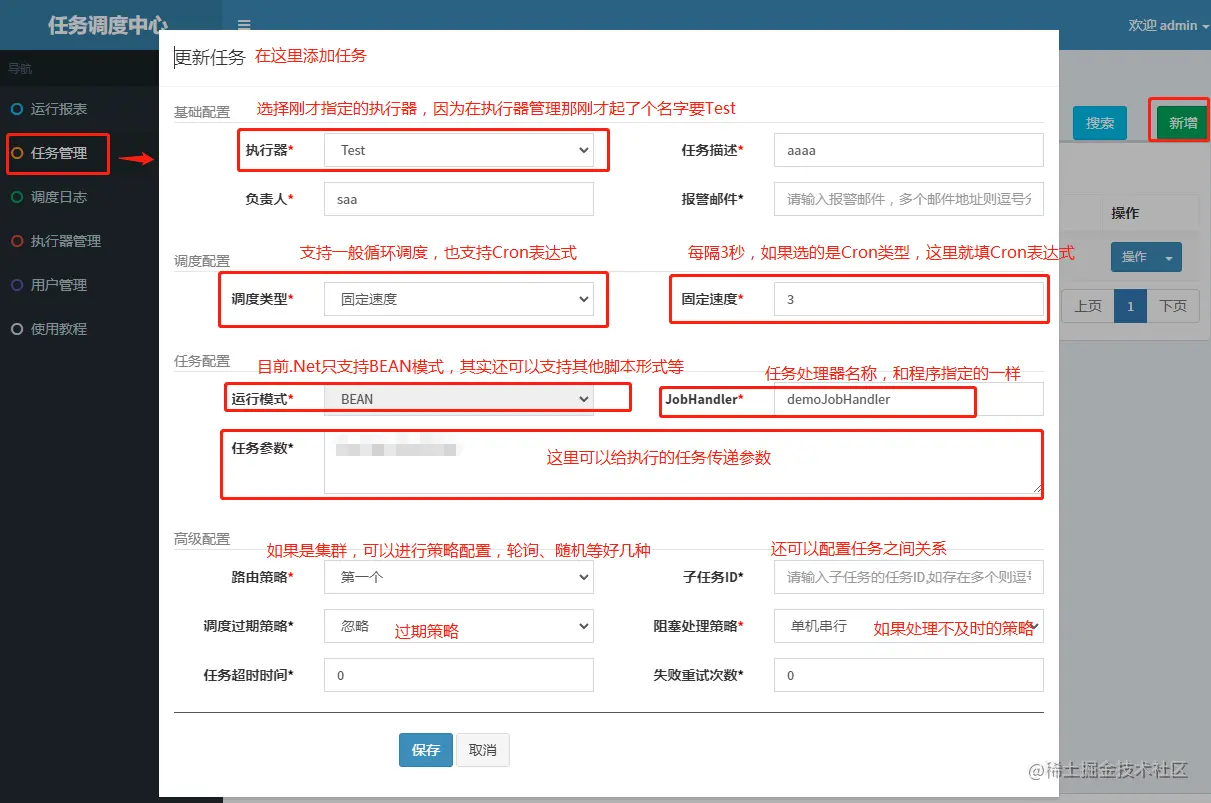Click the 固定速度 field containing 3
1211x803 pixels.
point(909,298)
